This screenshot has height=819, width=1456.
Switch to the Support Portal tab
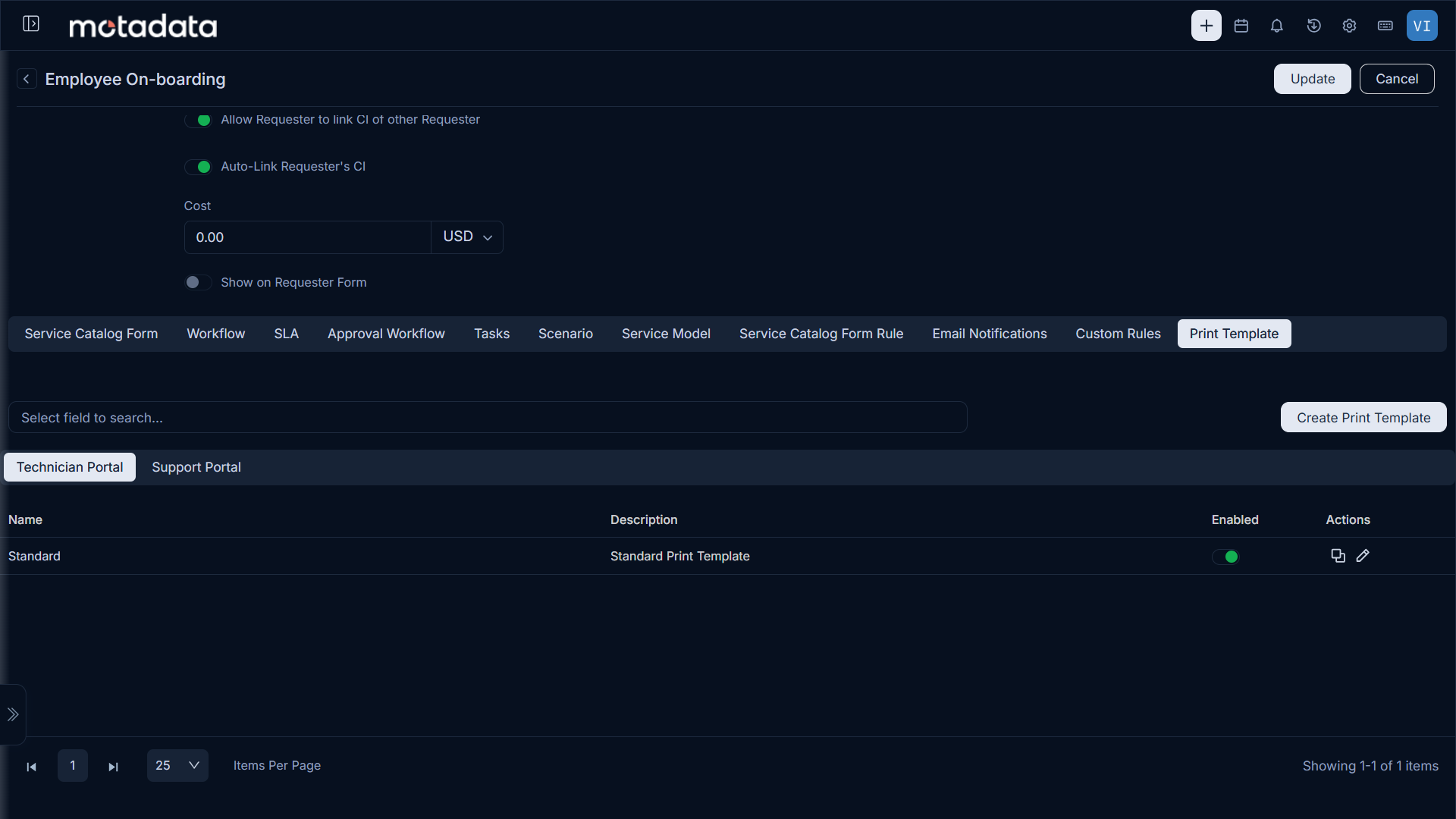[196, 467]
